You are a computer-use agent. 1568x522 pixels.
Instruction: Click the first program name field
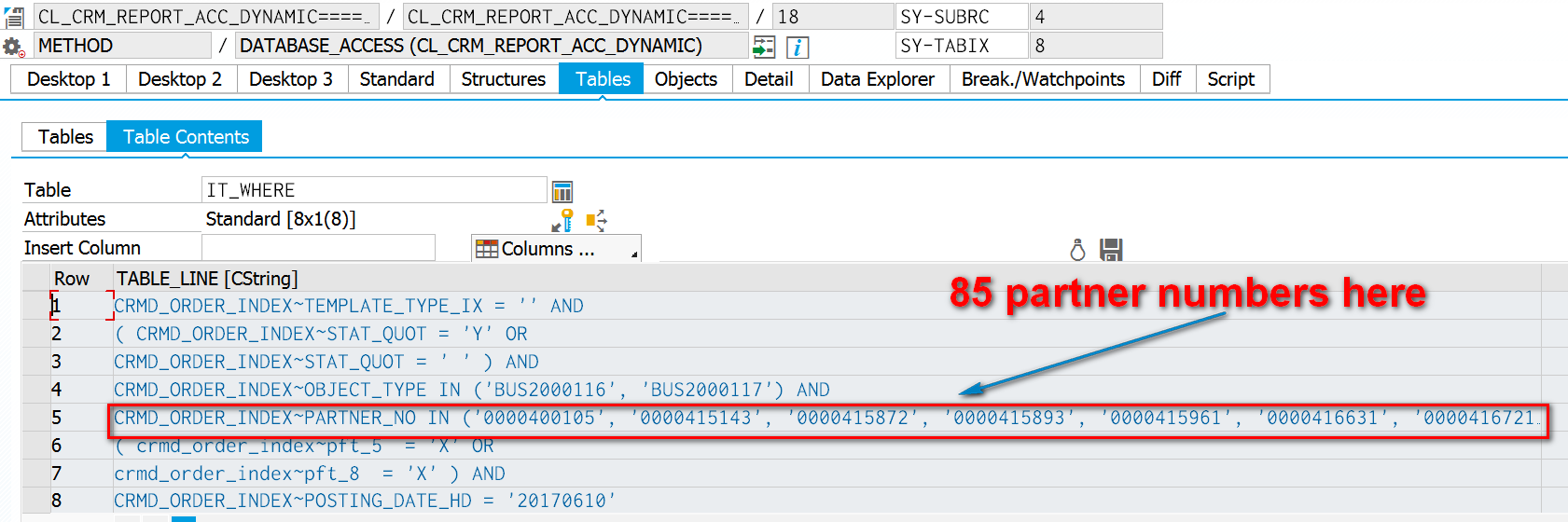206,17
